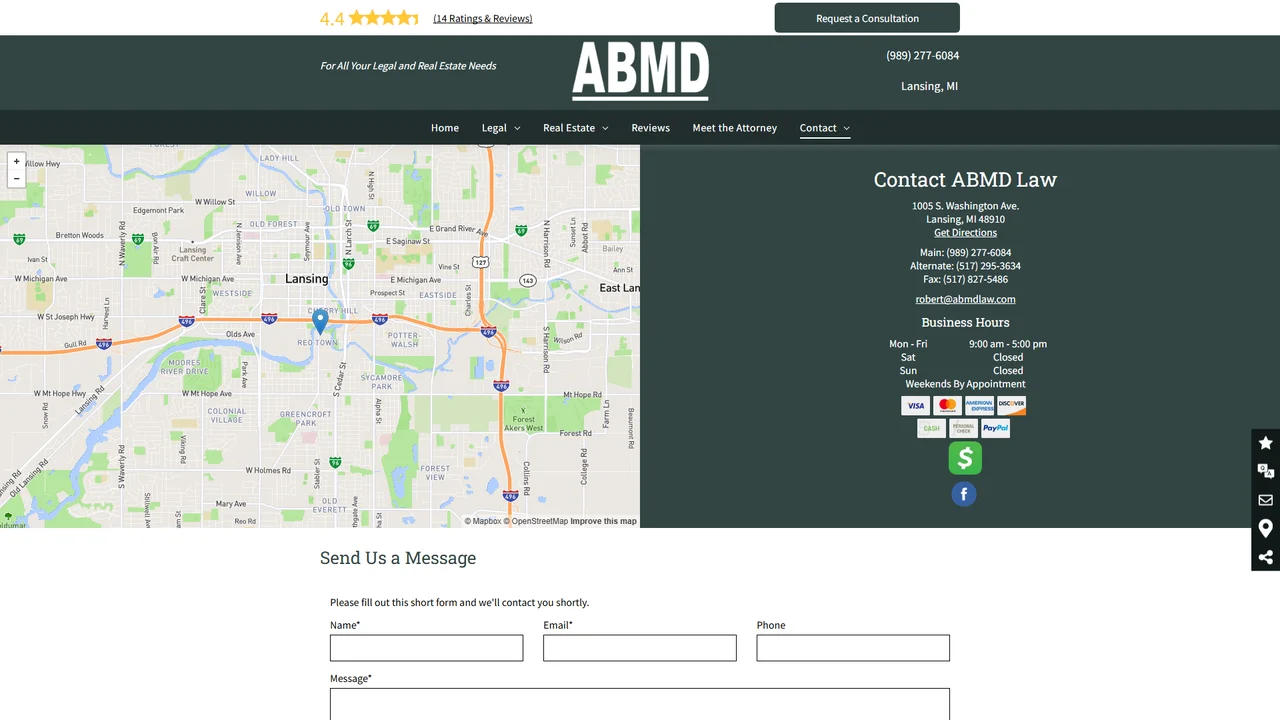Screen dimensions: 1280x720
Task: Expand the Real Estate dropdown menu
Action: (x=576, y=128)
